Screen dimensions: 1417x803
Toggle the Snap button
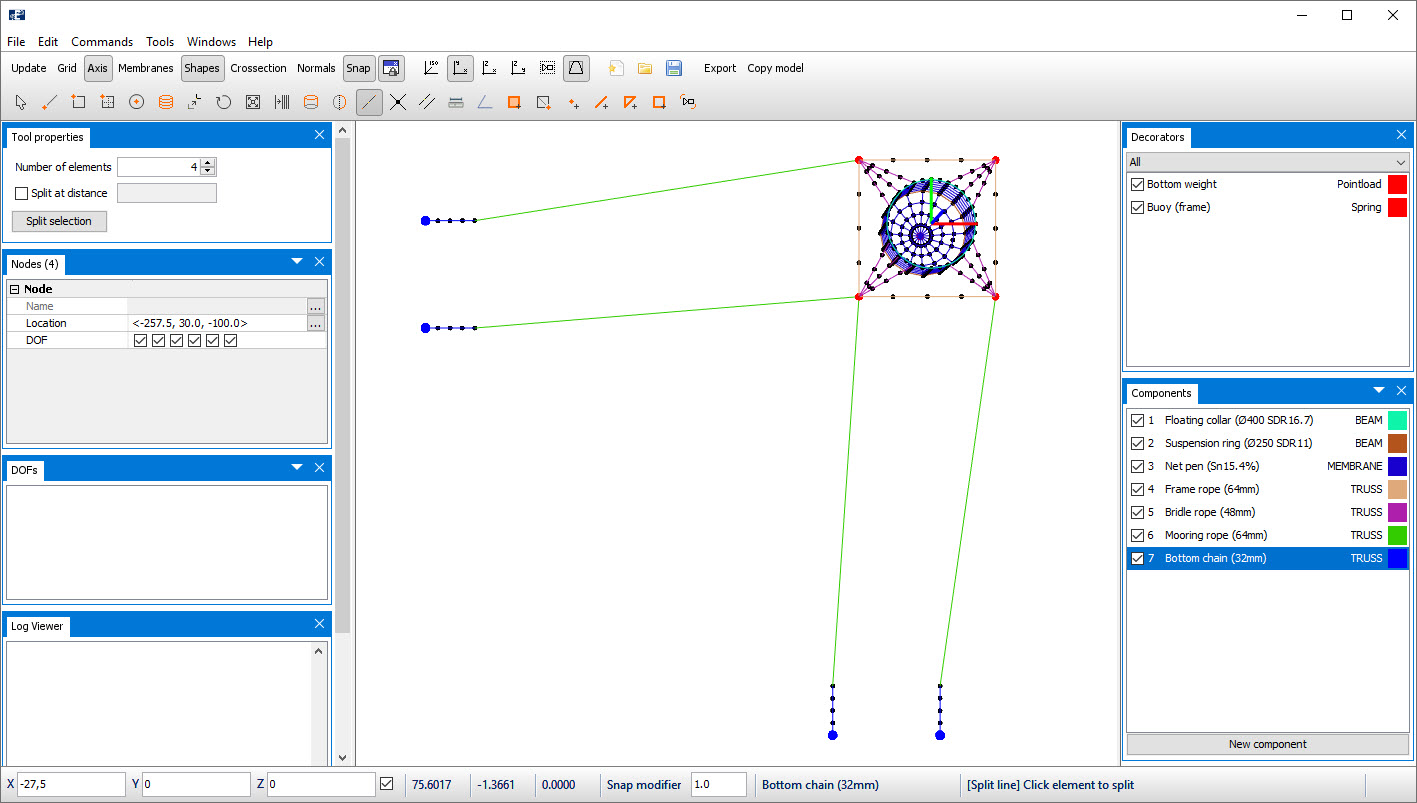tap(358, 68)
